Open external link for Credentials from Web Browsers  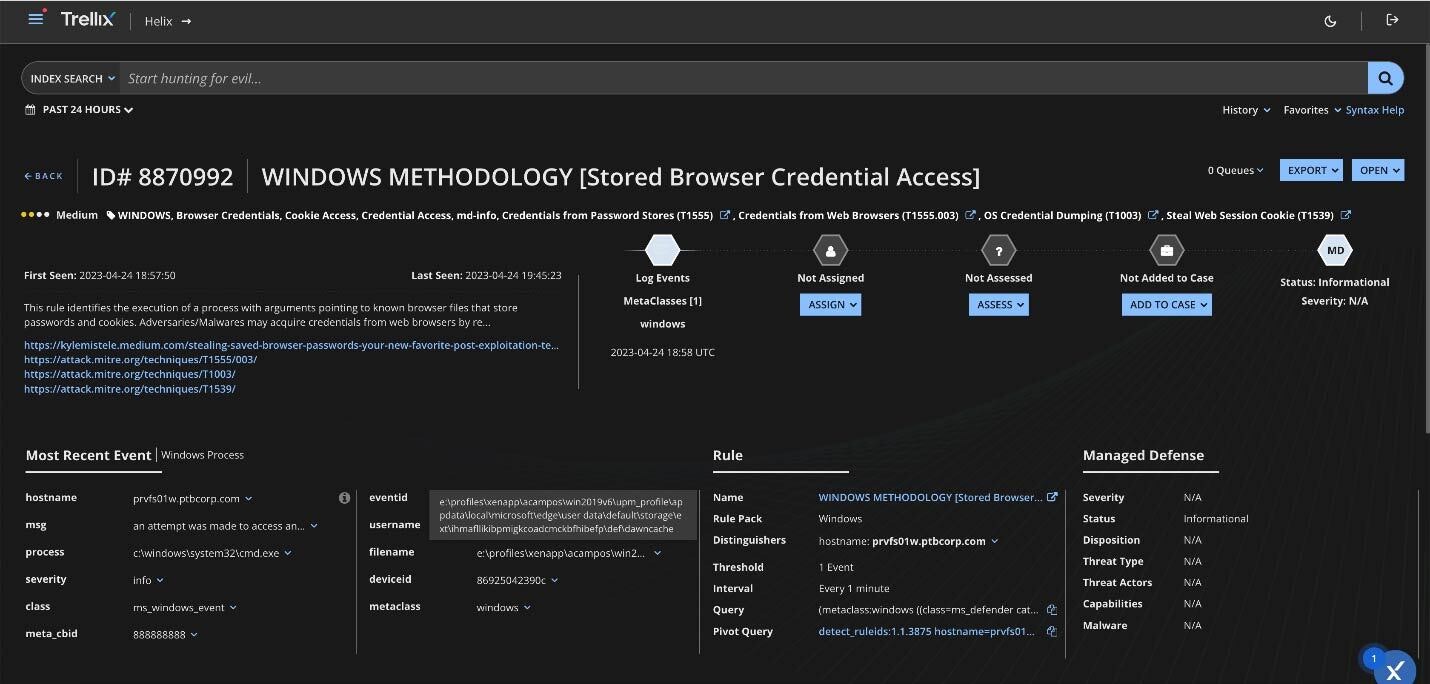point(970,215)
